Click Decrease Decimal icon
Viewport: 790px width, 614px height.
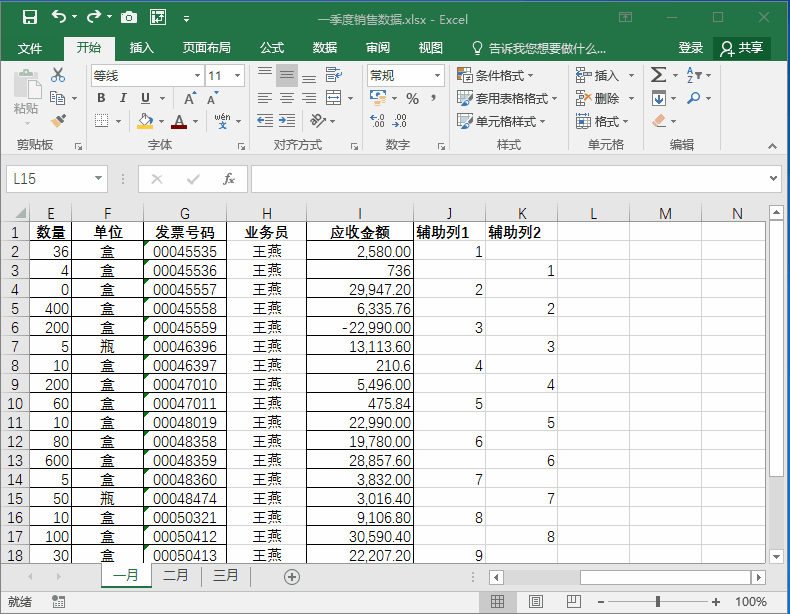(400, 121)
